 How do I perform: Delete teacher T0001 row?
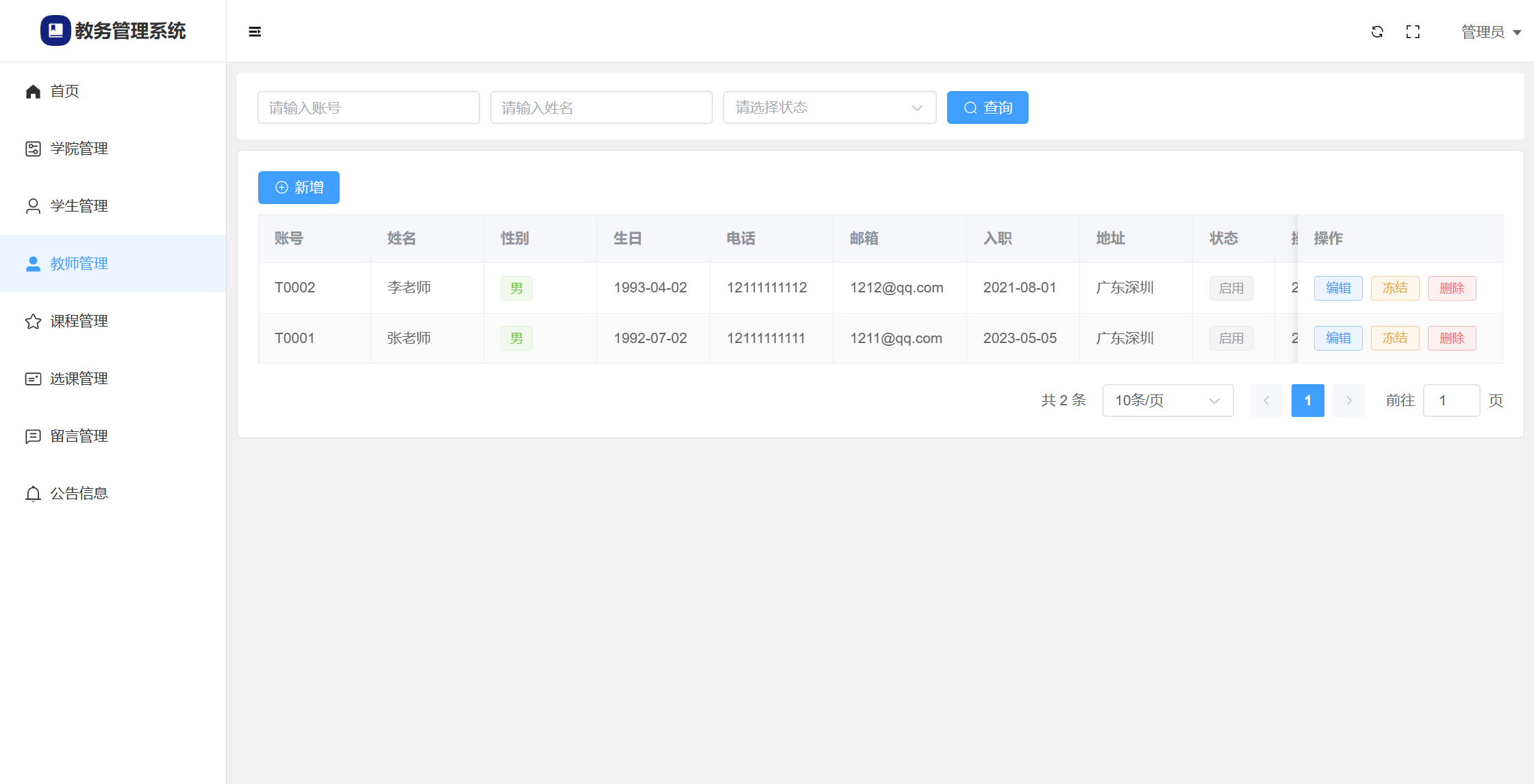1451,338
